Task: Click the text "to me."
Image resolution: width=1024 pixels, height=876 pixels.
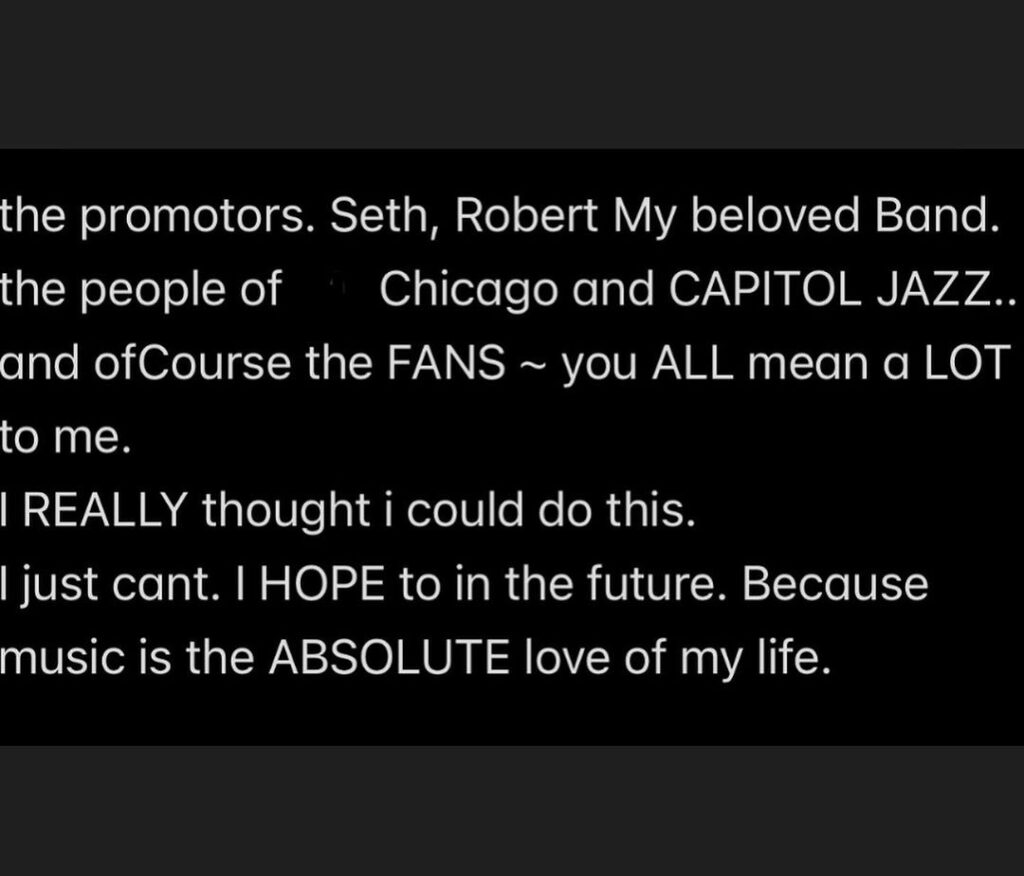Action: [65, 436]
